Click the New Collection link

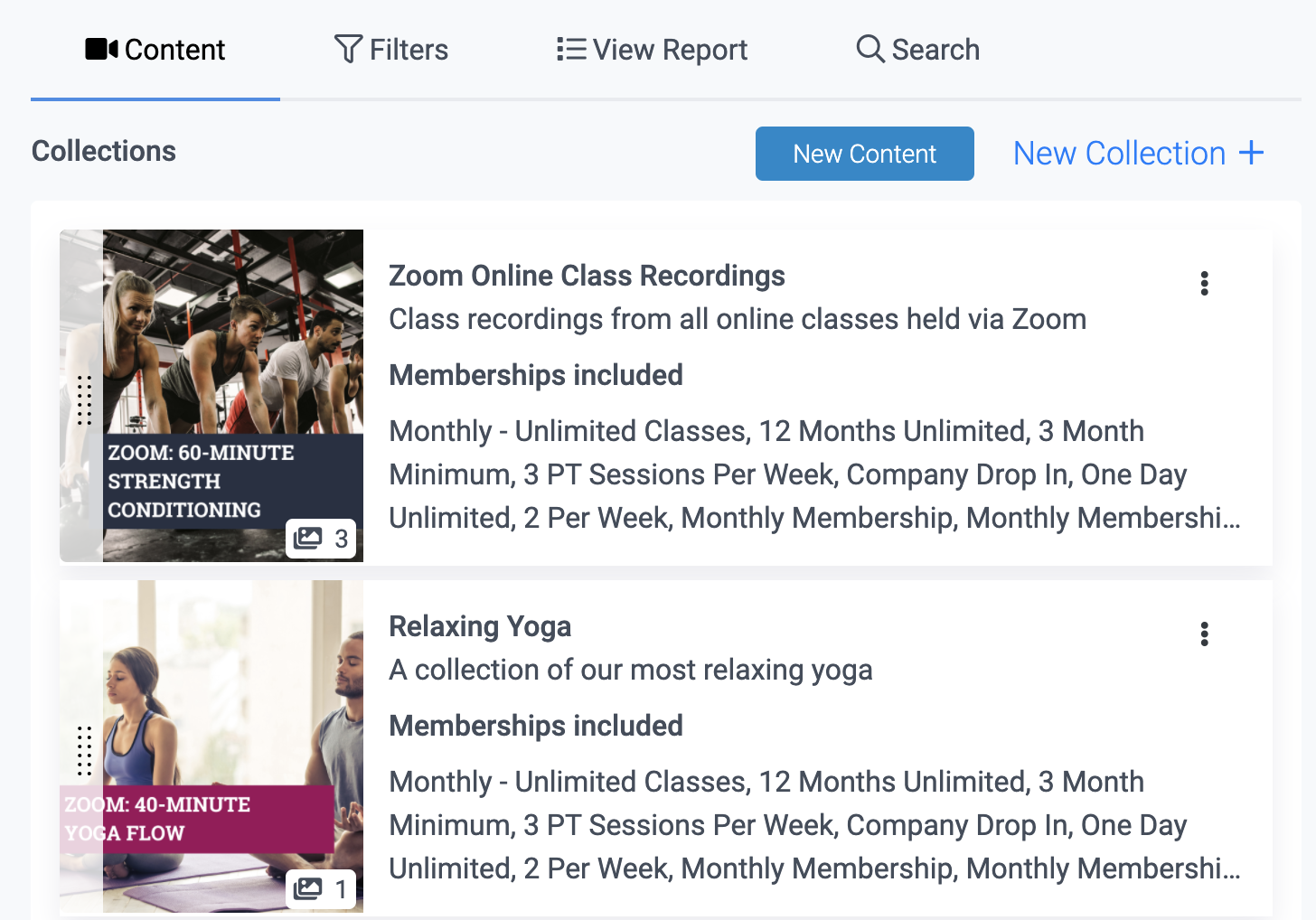click(x=1119, y=154)
